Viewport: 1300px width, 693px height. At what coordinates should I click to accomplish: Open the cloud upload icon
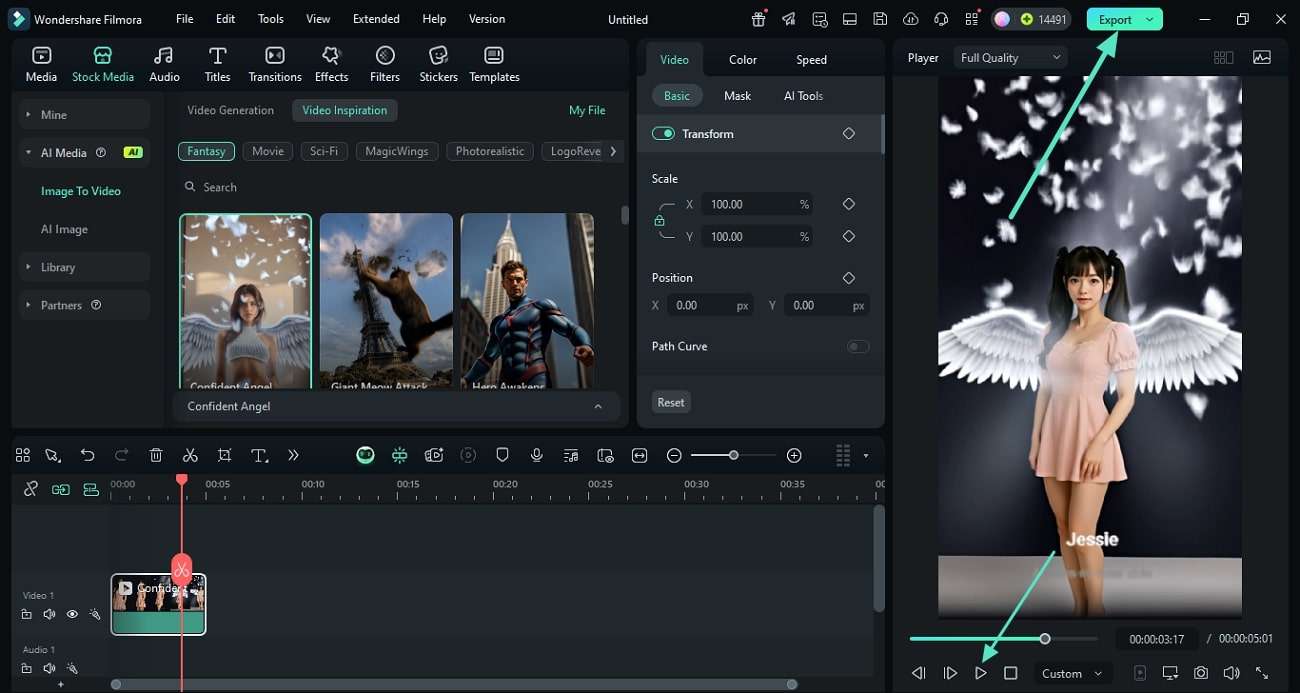[910, 19]
